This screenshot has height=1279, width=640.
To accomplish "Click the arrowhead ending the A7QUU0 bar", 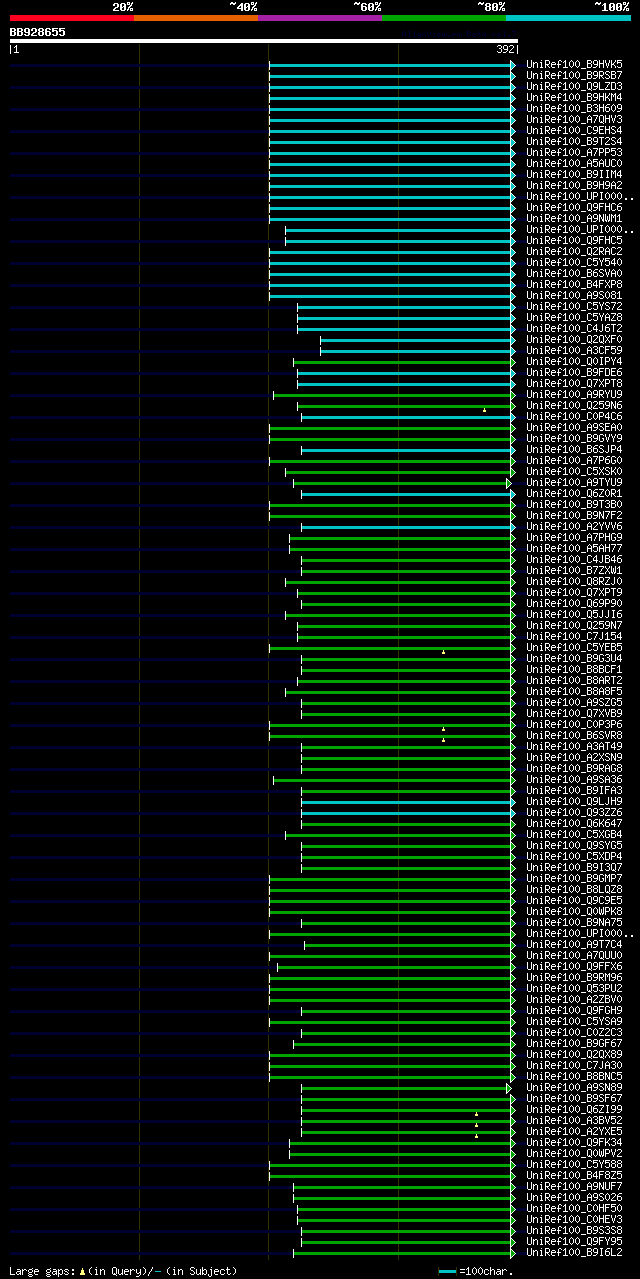I will click(513, 955).
